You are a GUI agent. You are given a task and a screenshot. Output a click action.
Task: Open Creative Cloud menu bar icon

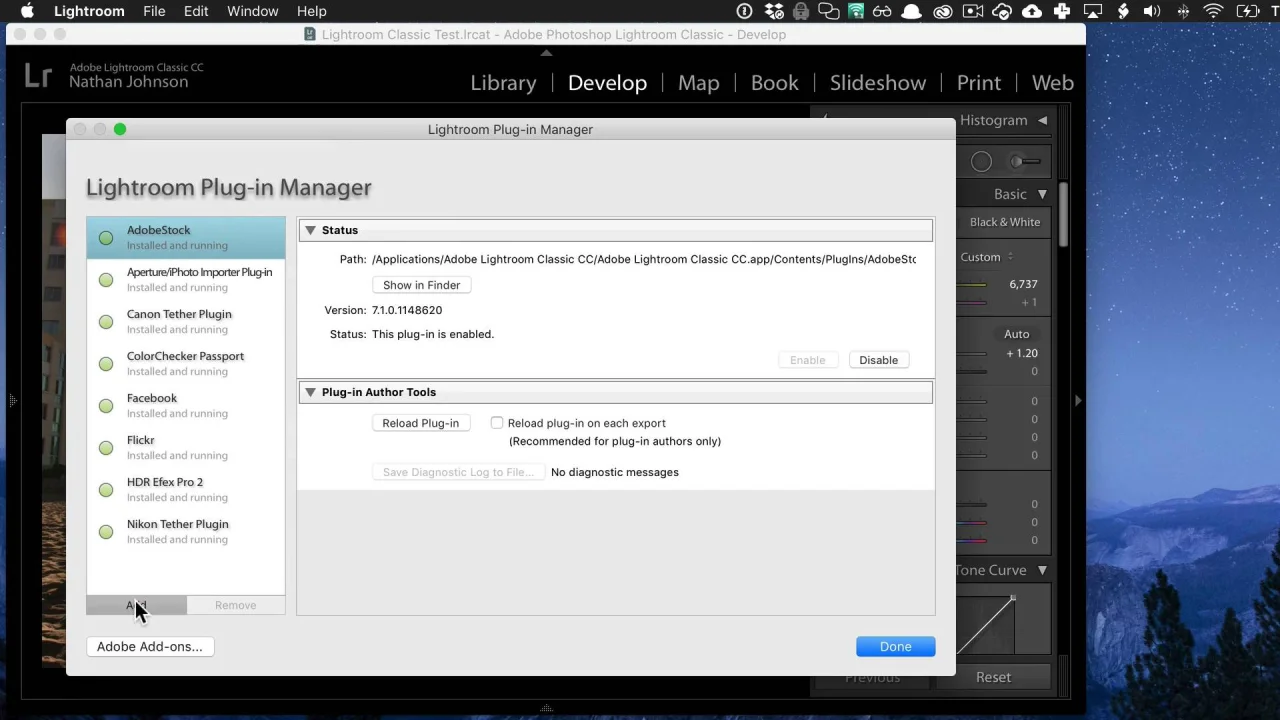coord(942,11)
